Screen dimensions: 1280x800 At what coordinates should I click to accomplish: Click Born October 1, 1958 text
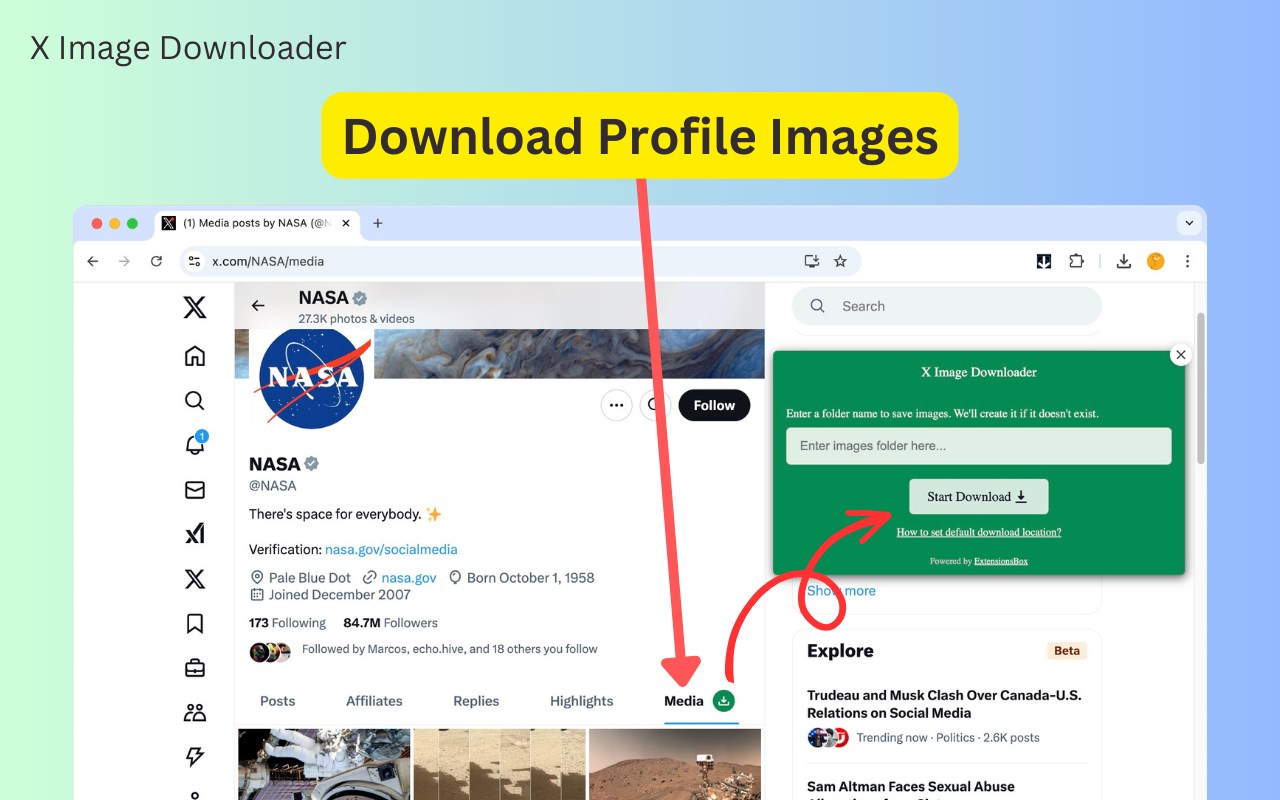pos(530,577)
